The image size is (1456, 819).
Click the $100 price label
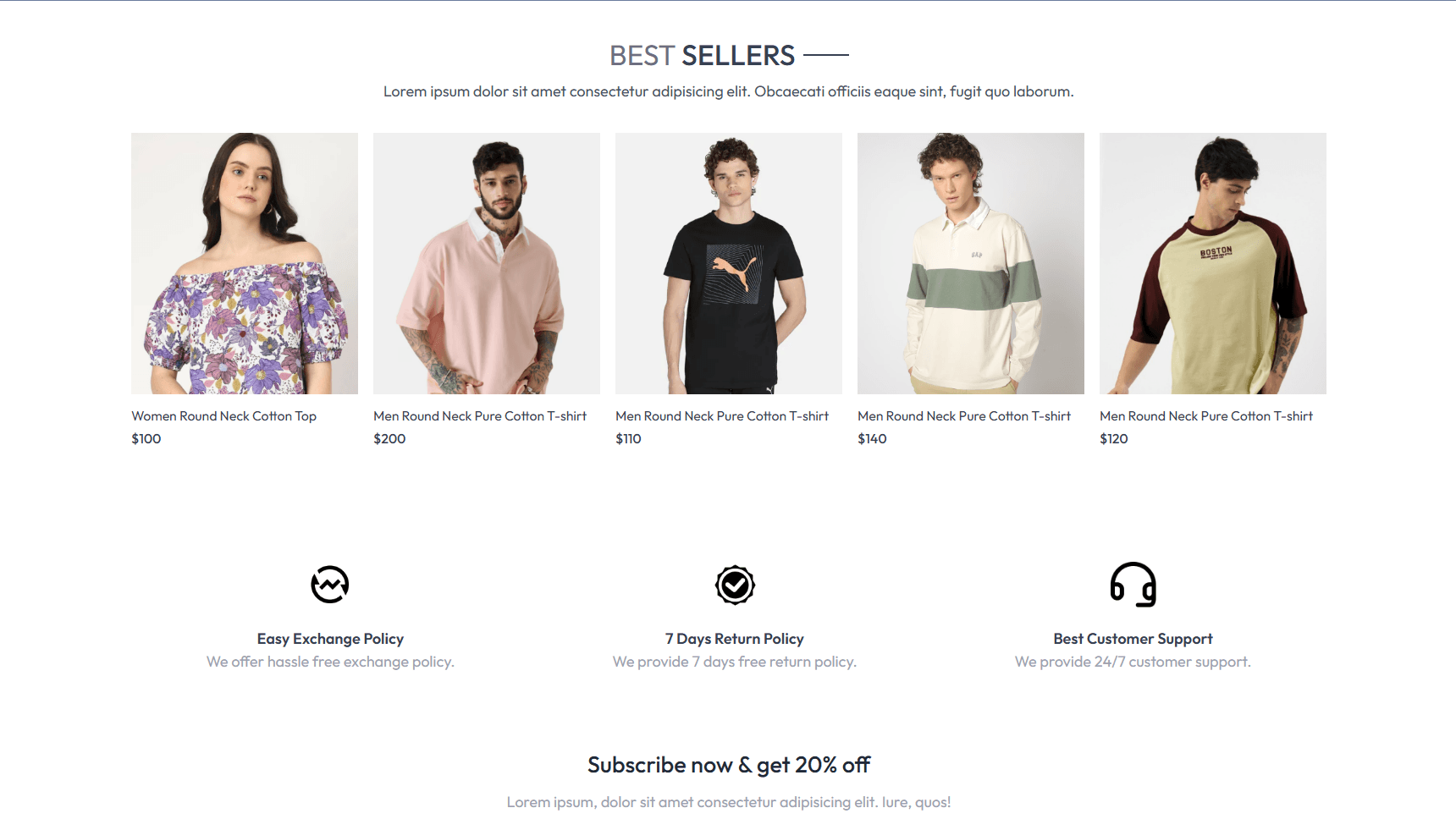tap(146, 439)
